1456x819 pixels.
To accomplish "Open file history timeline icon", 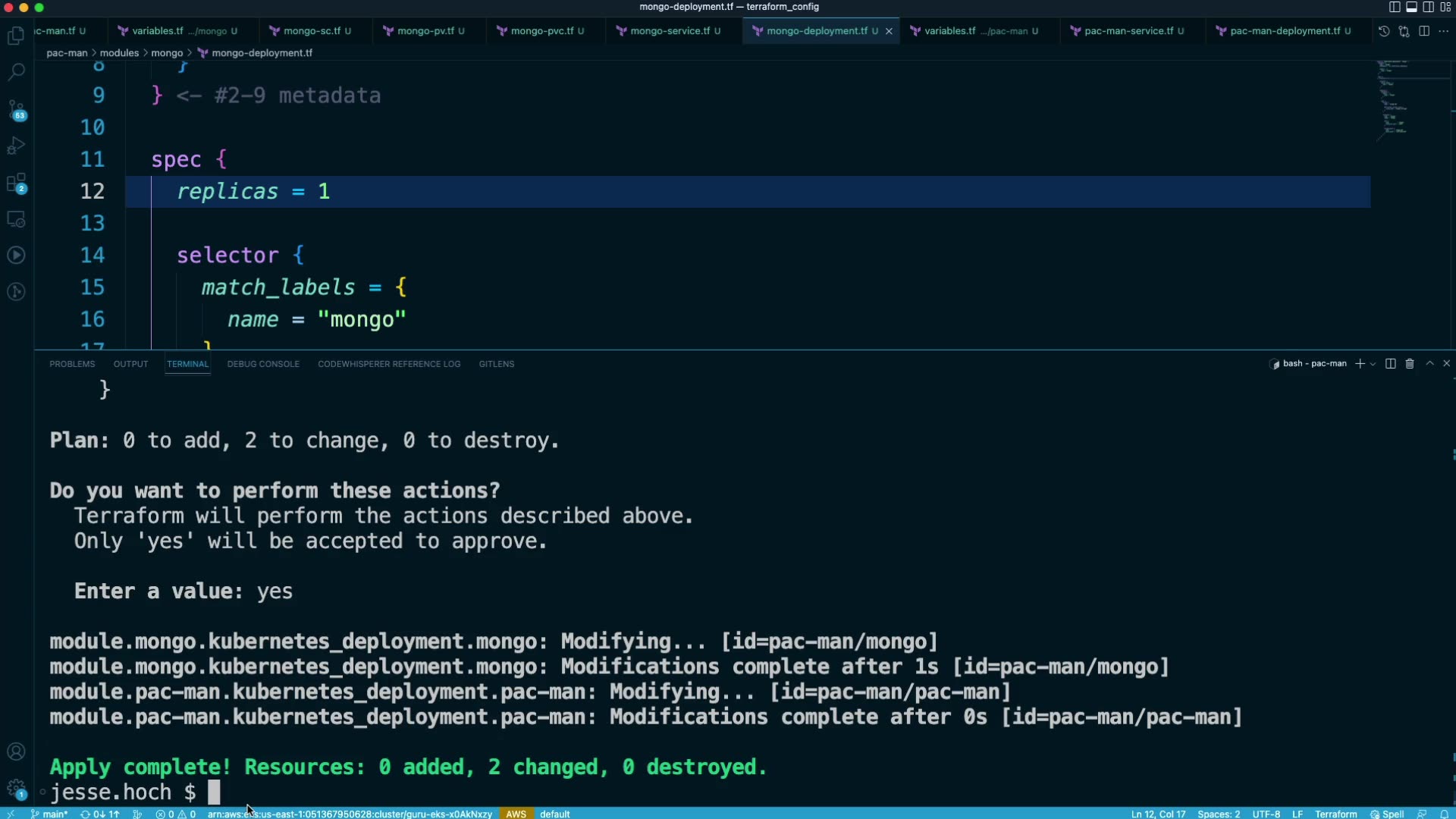I will pyautogui.click(x=1384, y=31).
